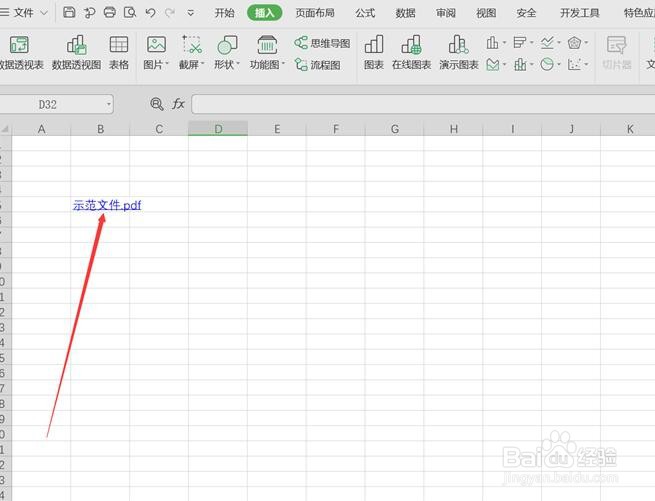Expand the column chart type dropdown arrow

tap(504, 43)
